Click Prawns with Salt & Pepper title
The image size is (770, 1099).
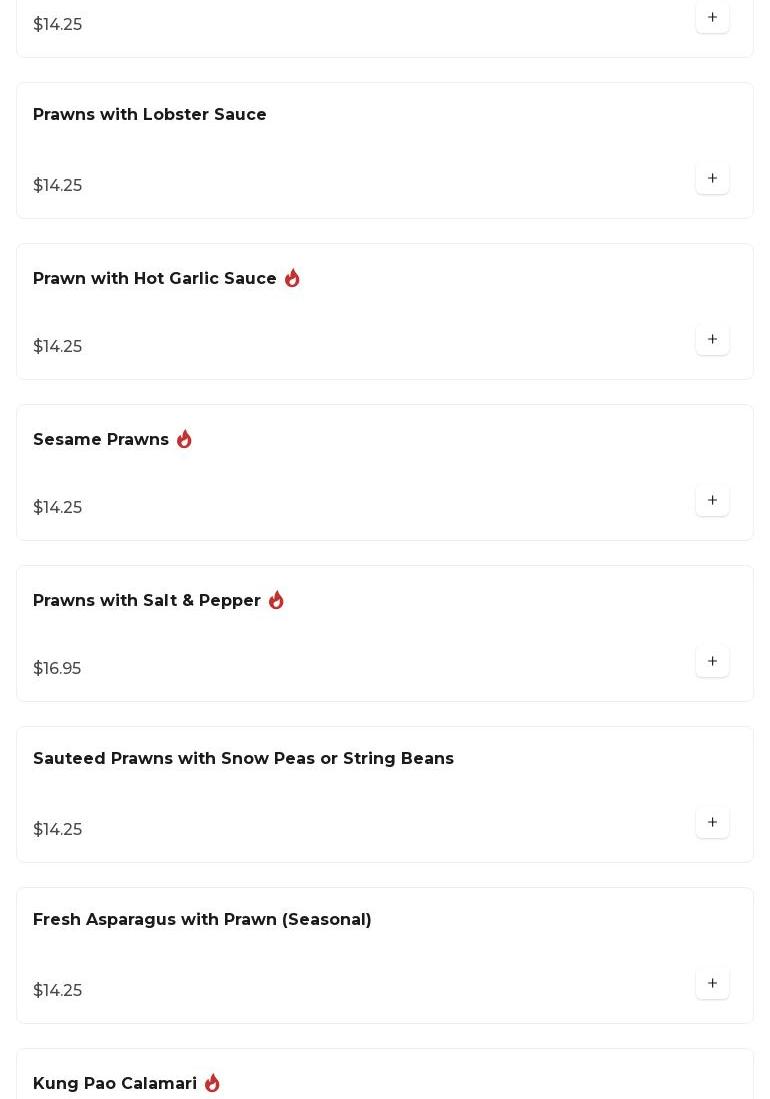tap(147, 601)
